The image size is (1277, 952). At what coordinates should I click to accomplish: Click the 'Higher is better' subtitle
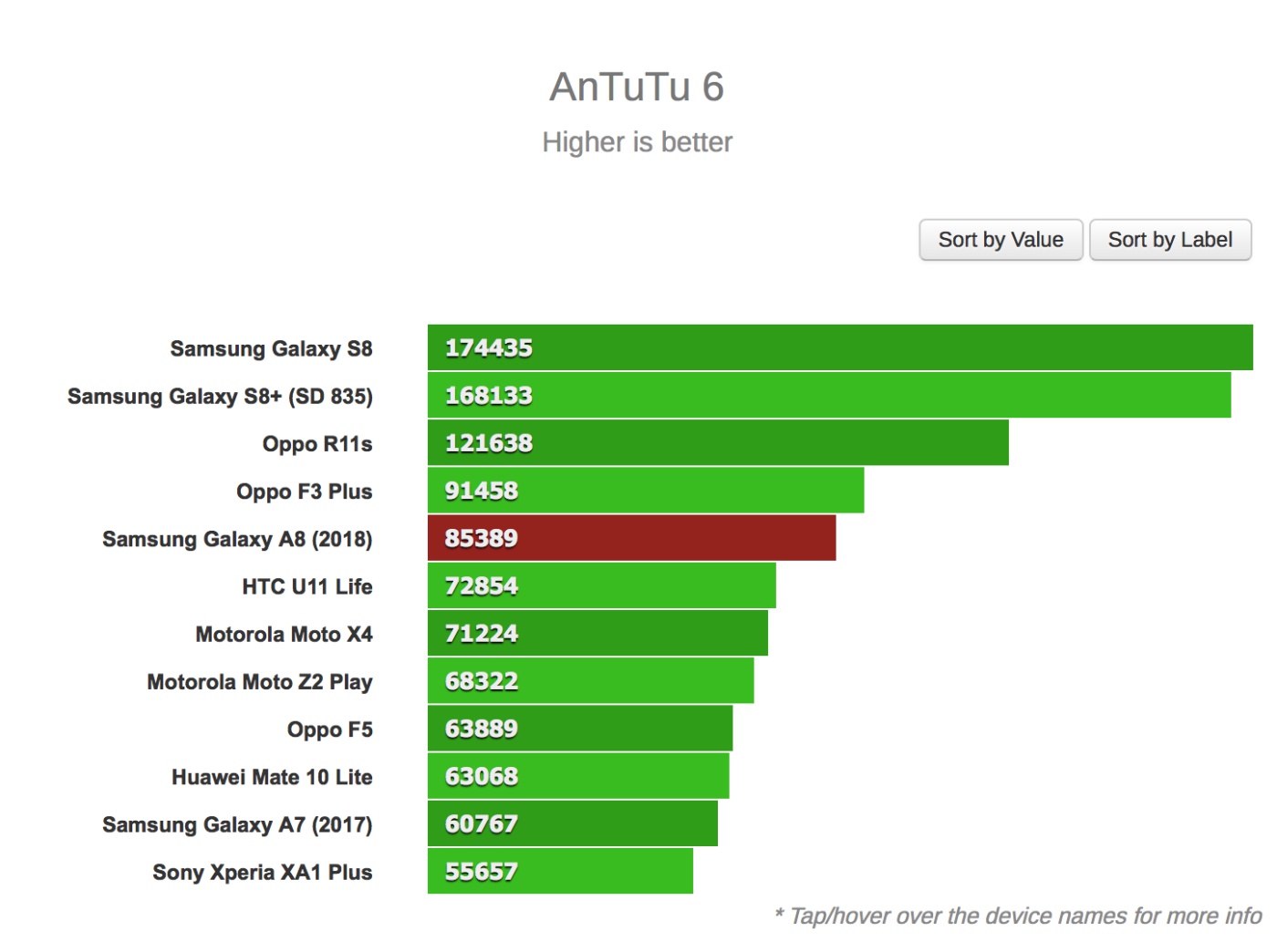click(x=637, y=142)
